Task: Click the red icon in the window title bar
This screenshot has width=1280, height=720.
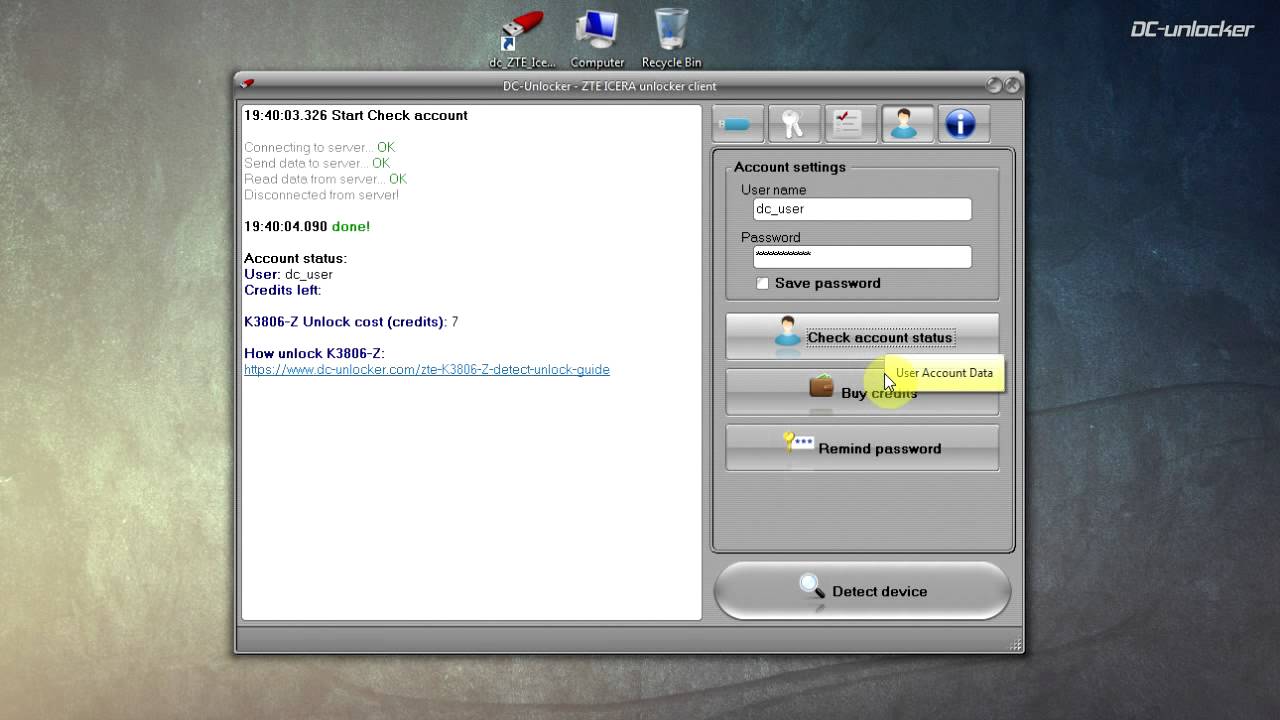Action: click(x=247, y=85)
